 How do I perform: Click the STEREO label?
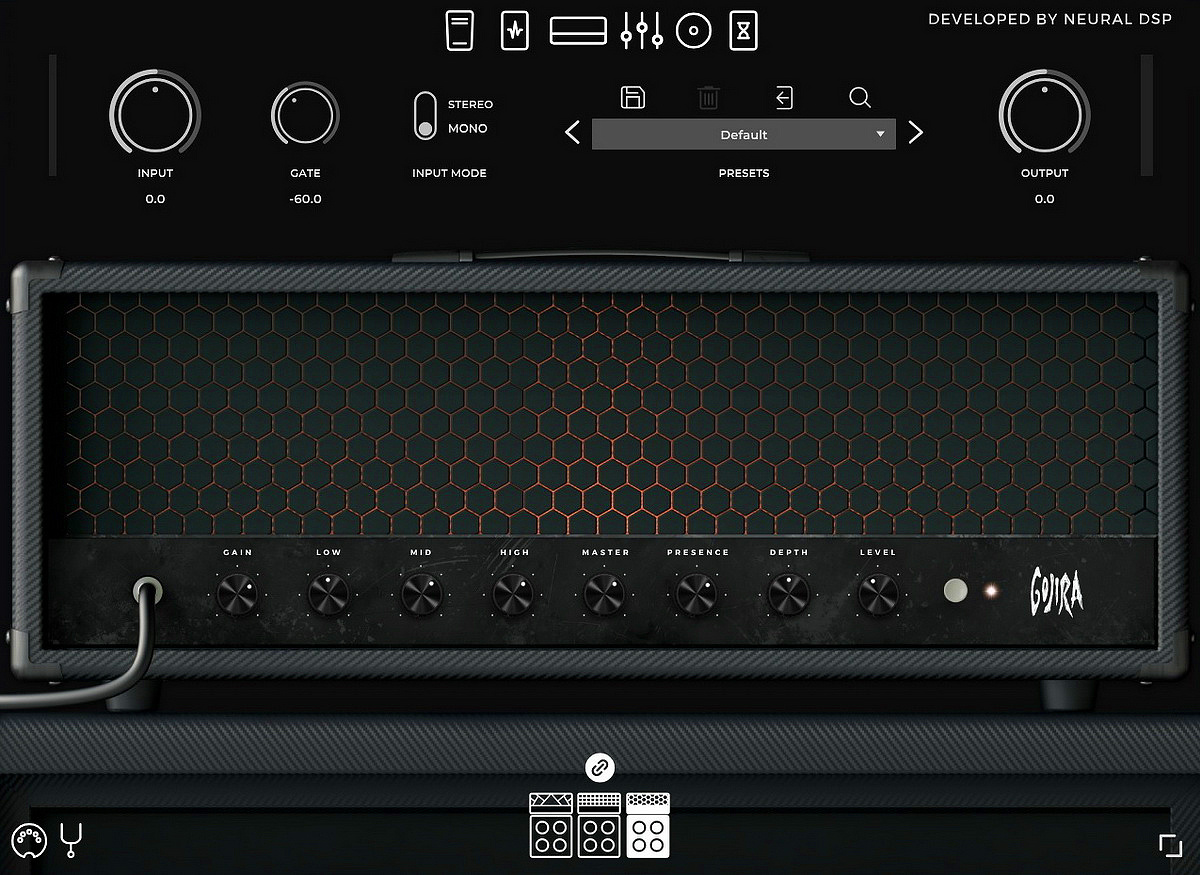(x=470, y=104)
